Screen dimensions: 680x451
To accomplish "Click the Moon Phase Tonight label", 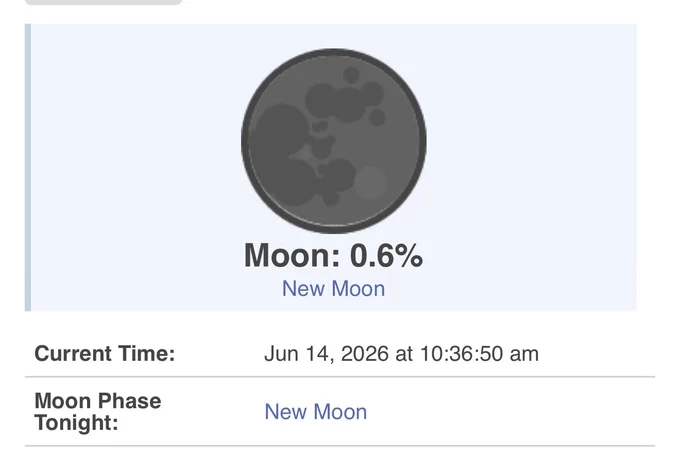I will pos(98,412).
